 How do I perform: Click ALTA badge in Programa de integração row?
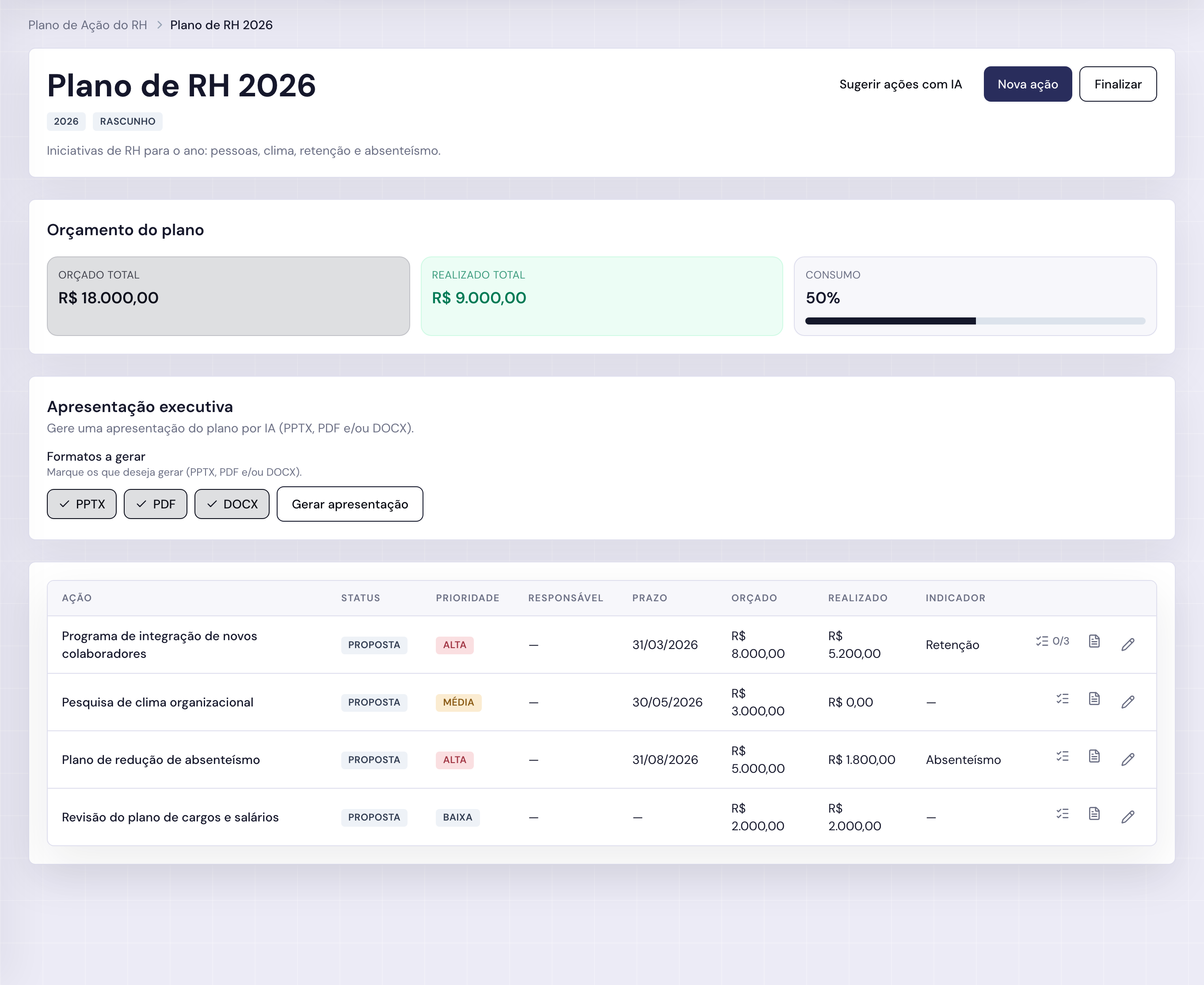(x=454, y=645)
